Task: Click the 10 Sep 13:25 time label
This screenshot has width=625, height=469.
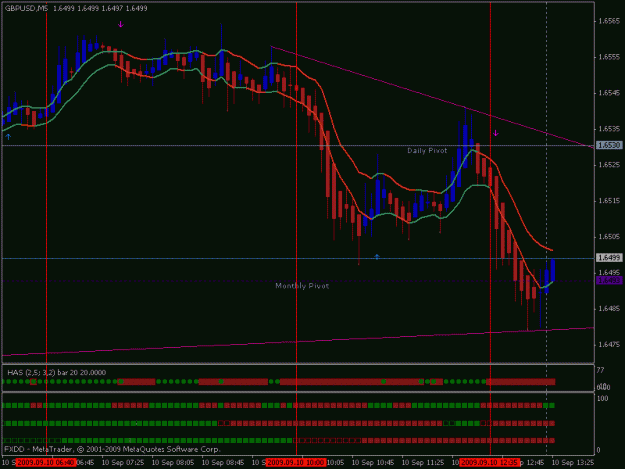Action: (573, 463)
